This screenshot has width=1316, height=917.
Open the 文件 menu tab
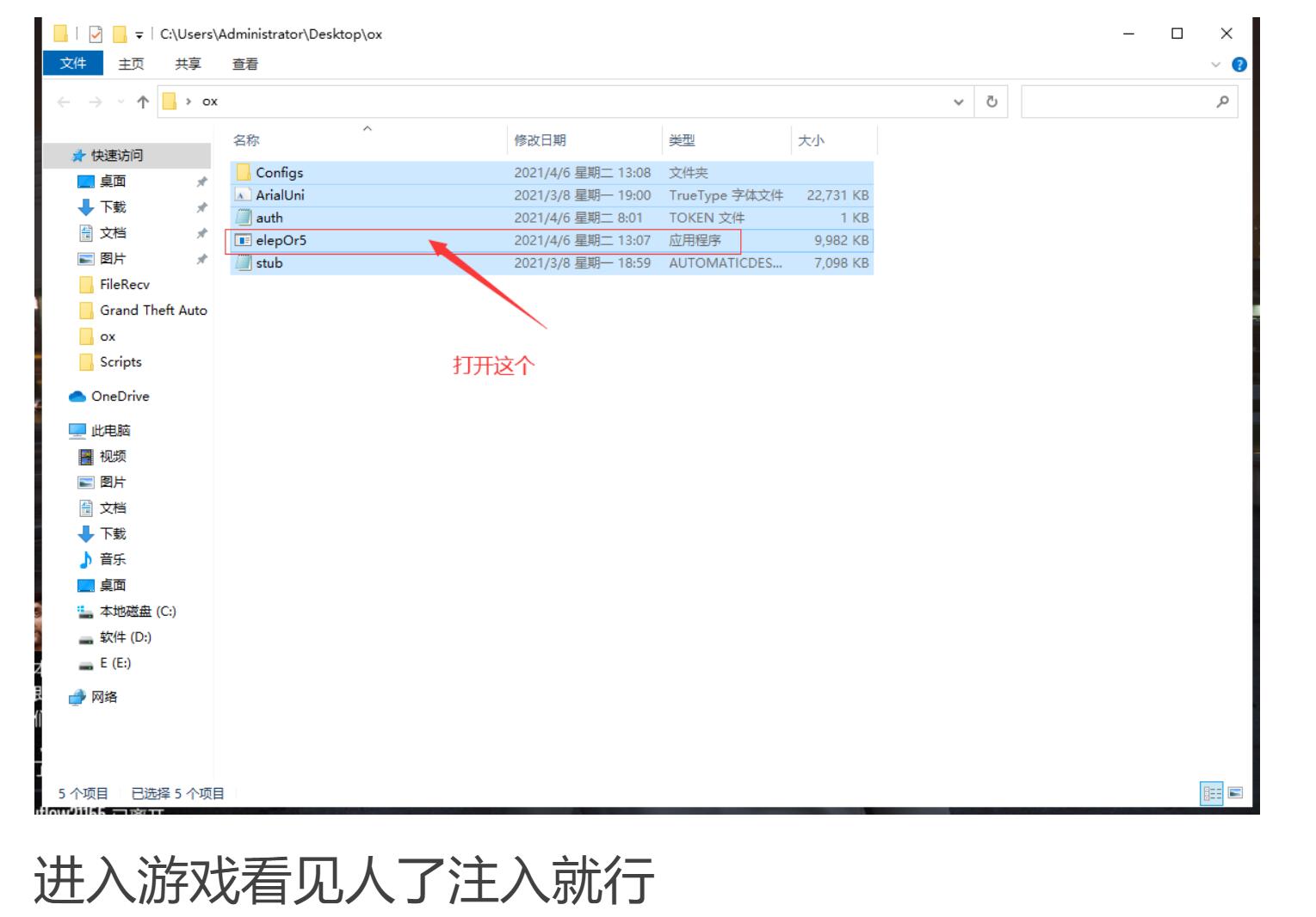click(73, 64)
